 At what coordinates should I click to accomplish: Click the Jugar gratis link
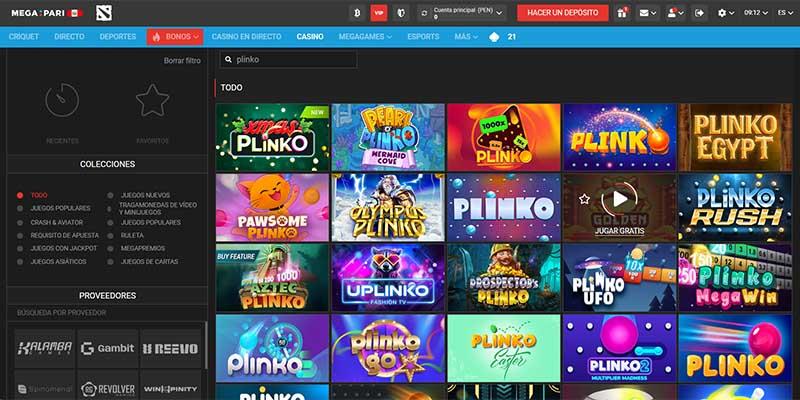coord(619,231)
